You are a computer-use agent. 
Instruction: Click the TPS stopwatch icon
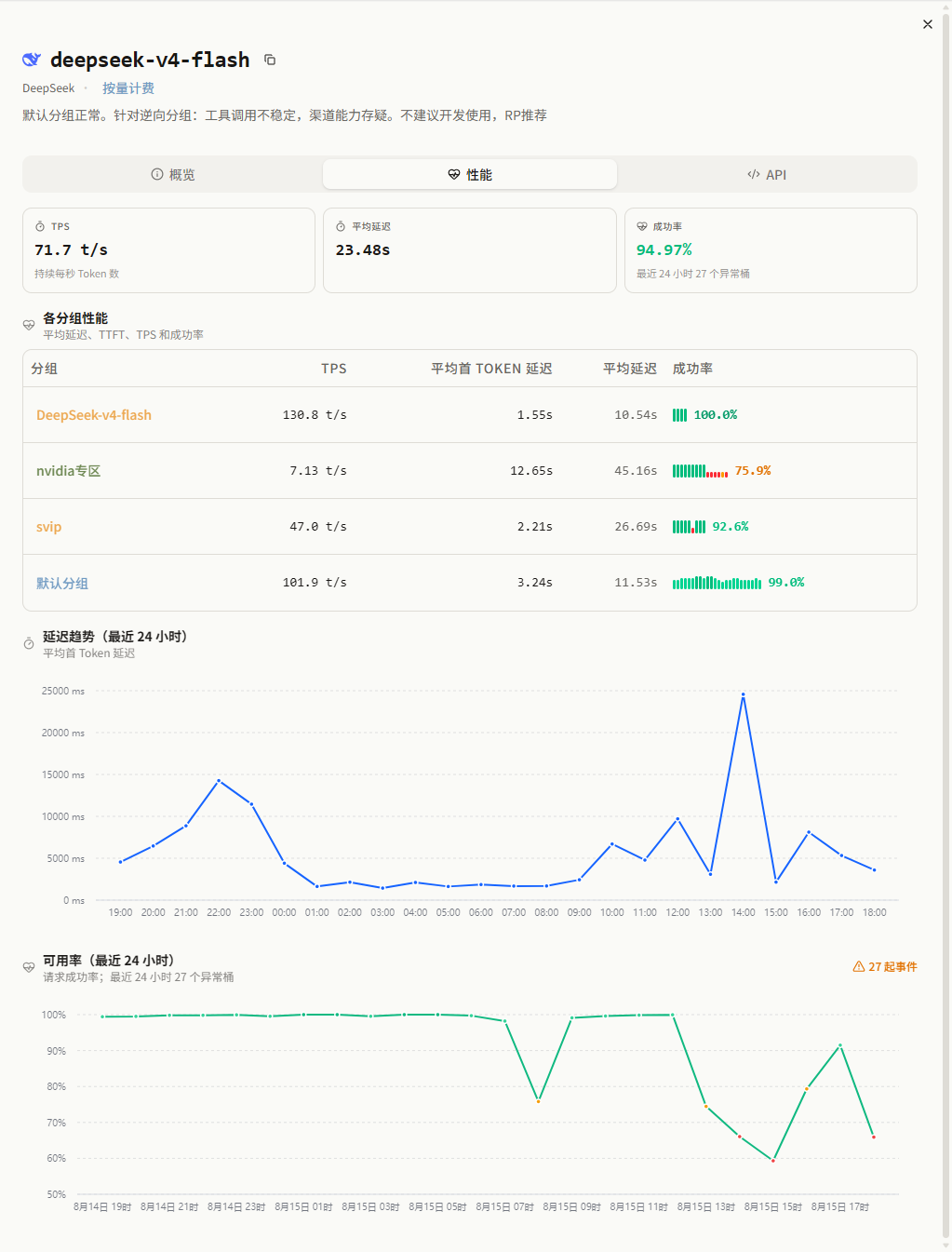[40, 226]
